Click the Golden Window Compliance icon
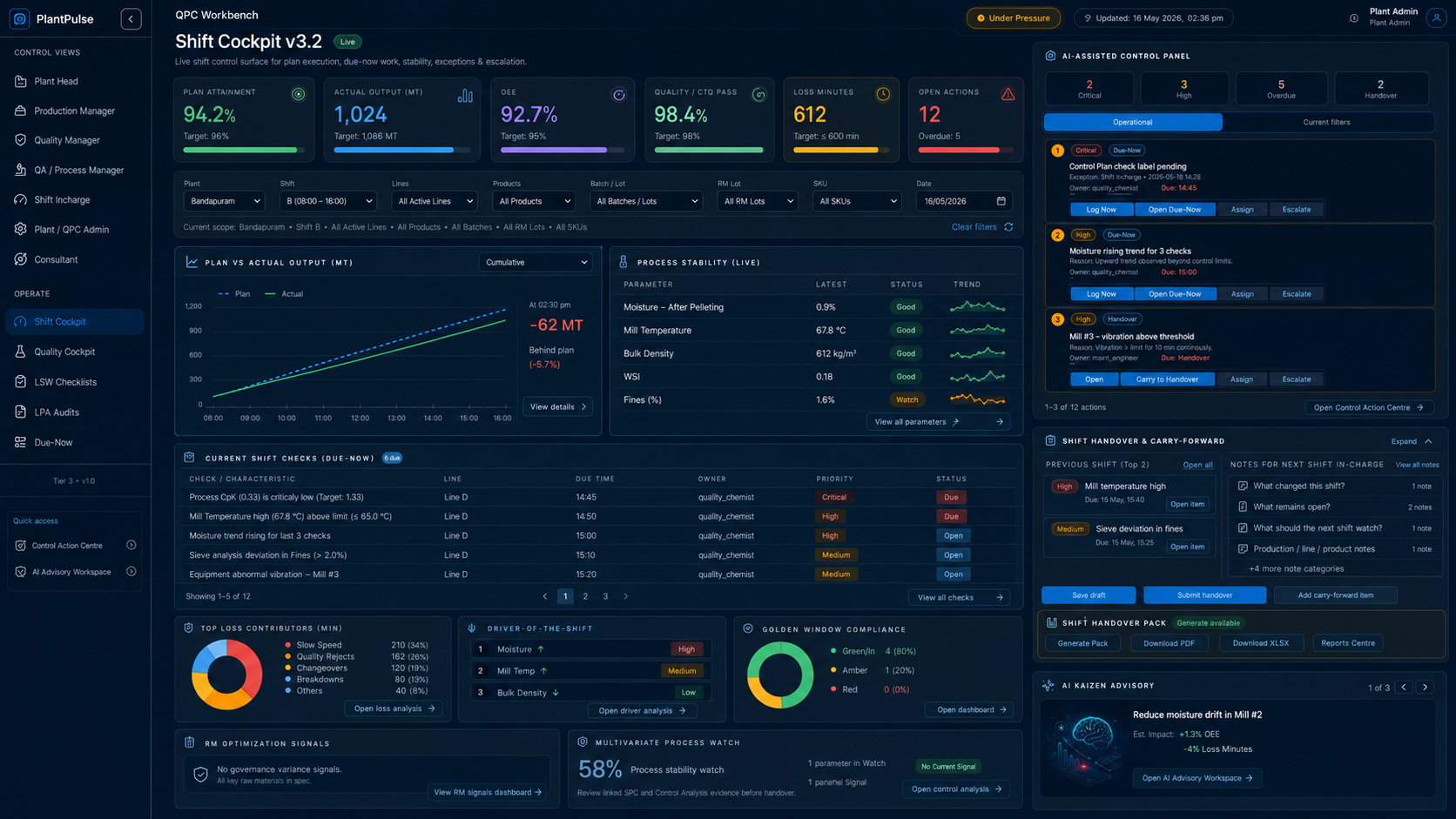The height and width of the screenshot is (819, 1456). pyautogui.click(x=748, y=628)
